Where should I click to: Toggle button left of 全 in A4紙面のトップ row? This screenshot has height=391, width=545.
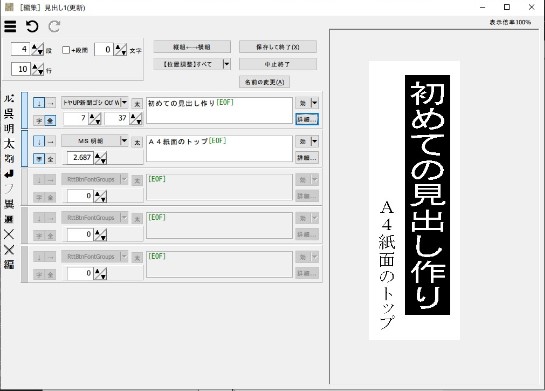39,159
